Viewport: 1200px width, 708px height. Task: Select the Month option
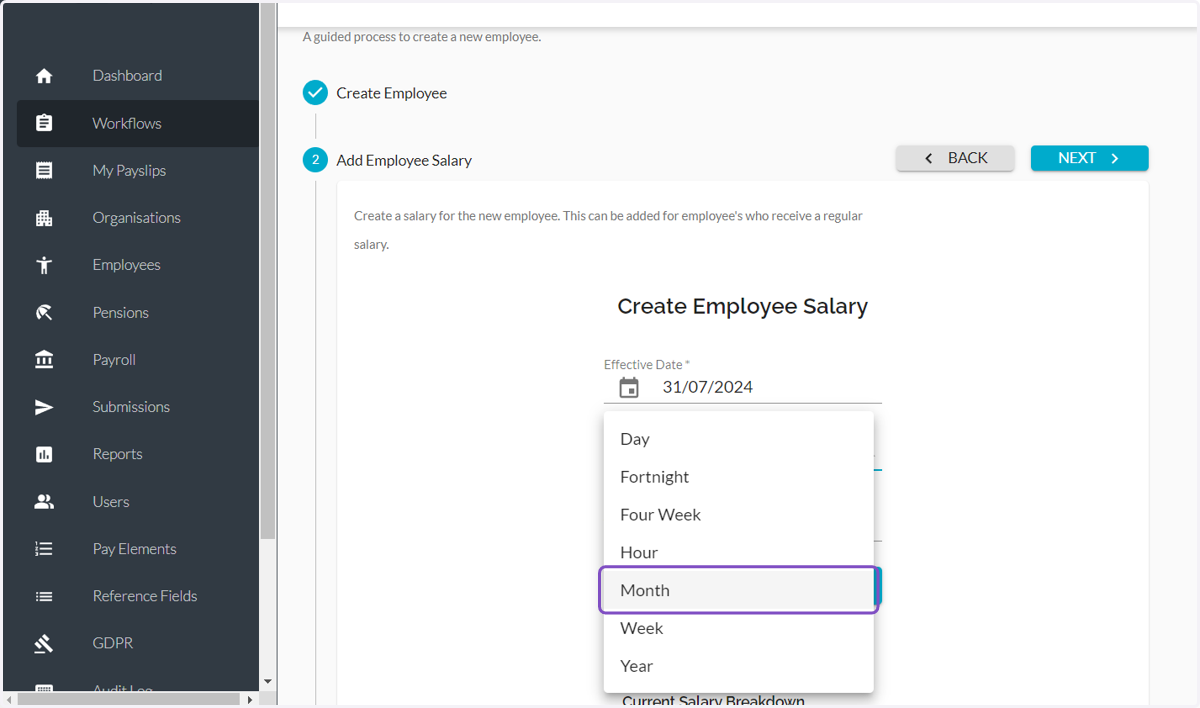[x=738, y=590]
